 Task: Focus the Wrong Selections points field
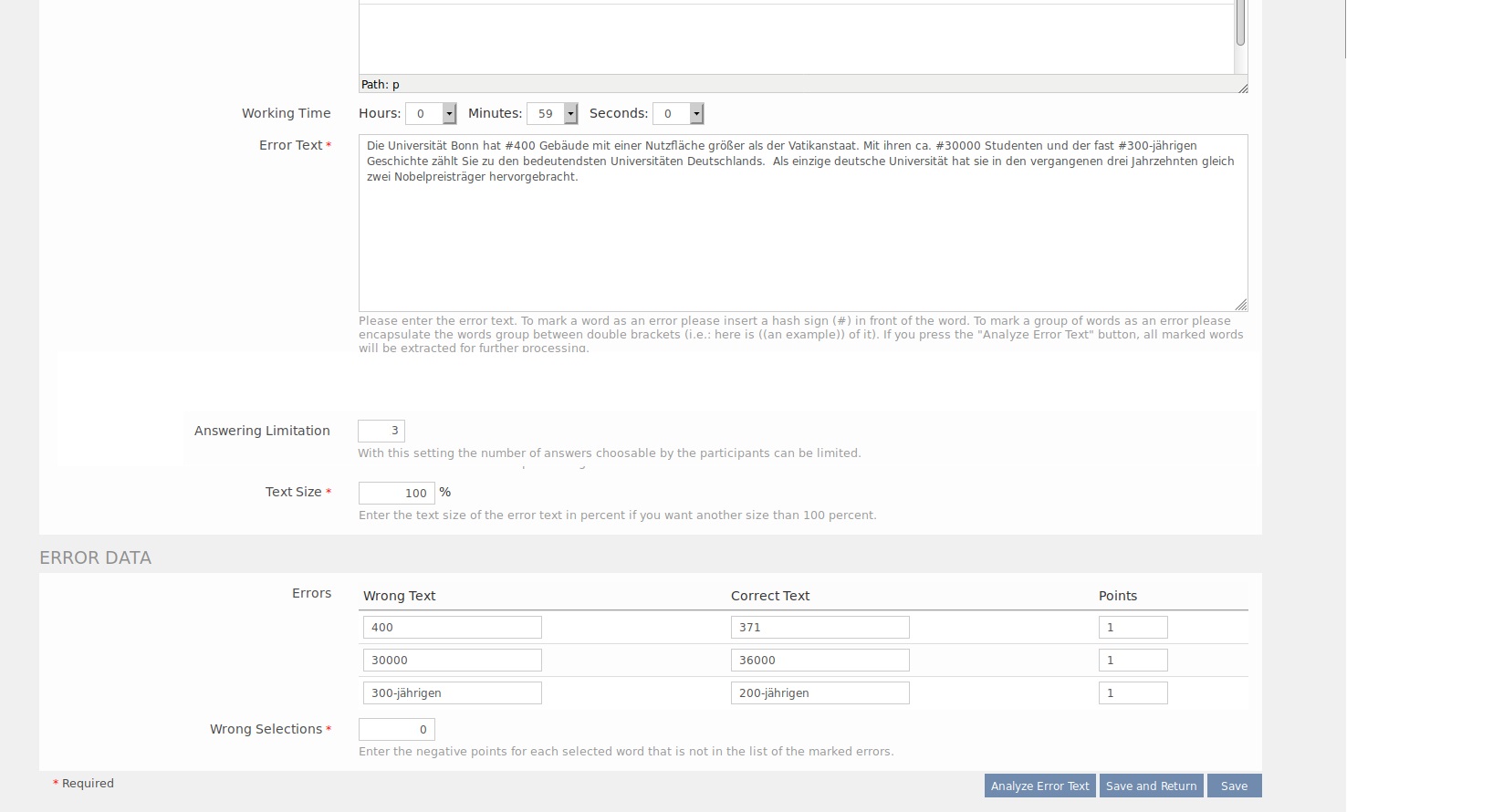pos(396,730)
